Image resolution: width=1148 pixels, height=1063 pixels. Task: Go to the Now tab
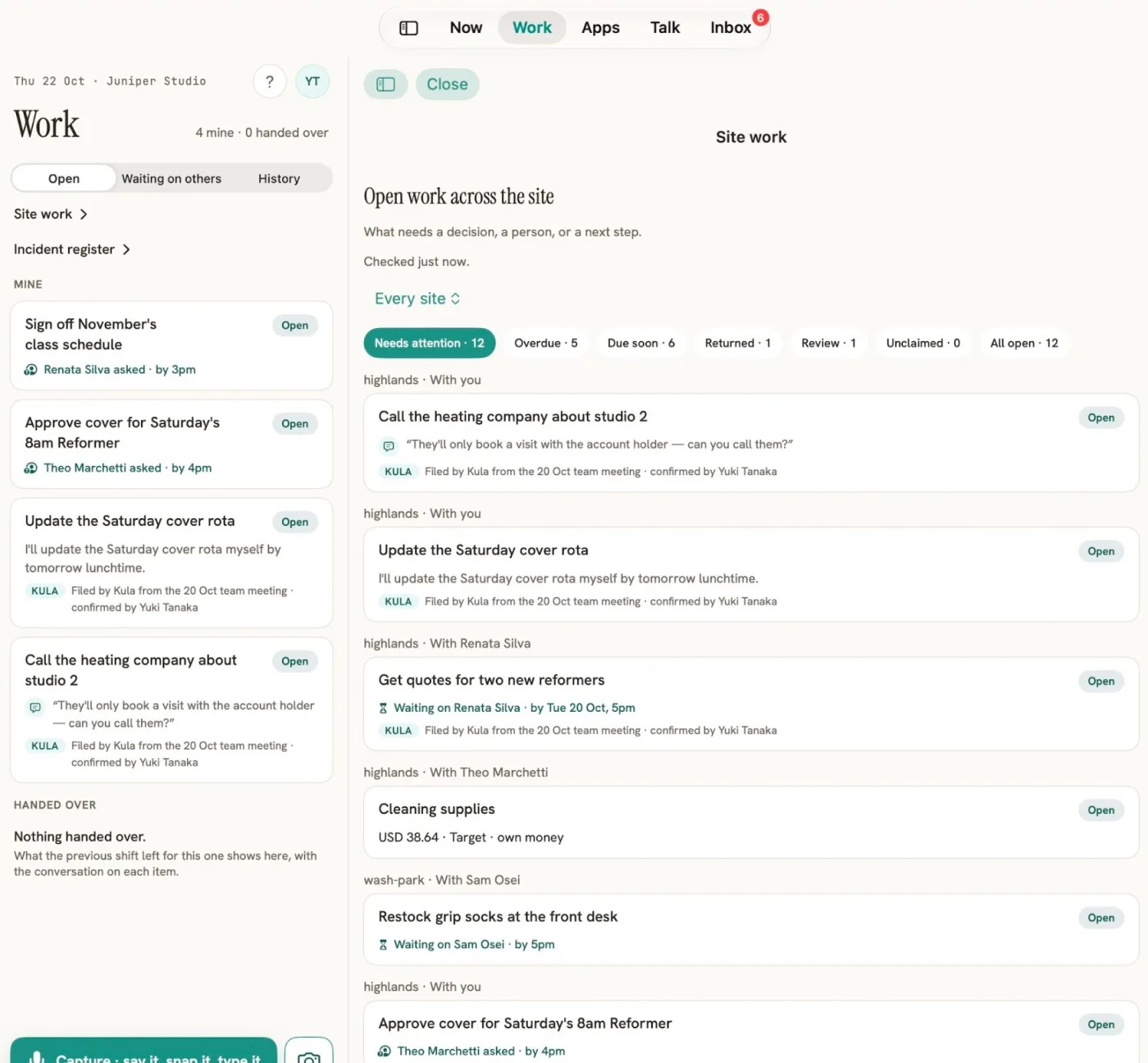[x=466, y=28]
